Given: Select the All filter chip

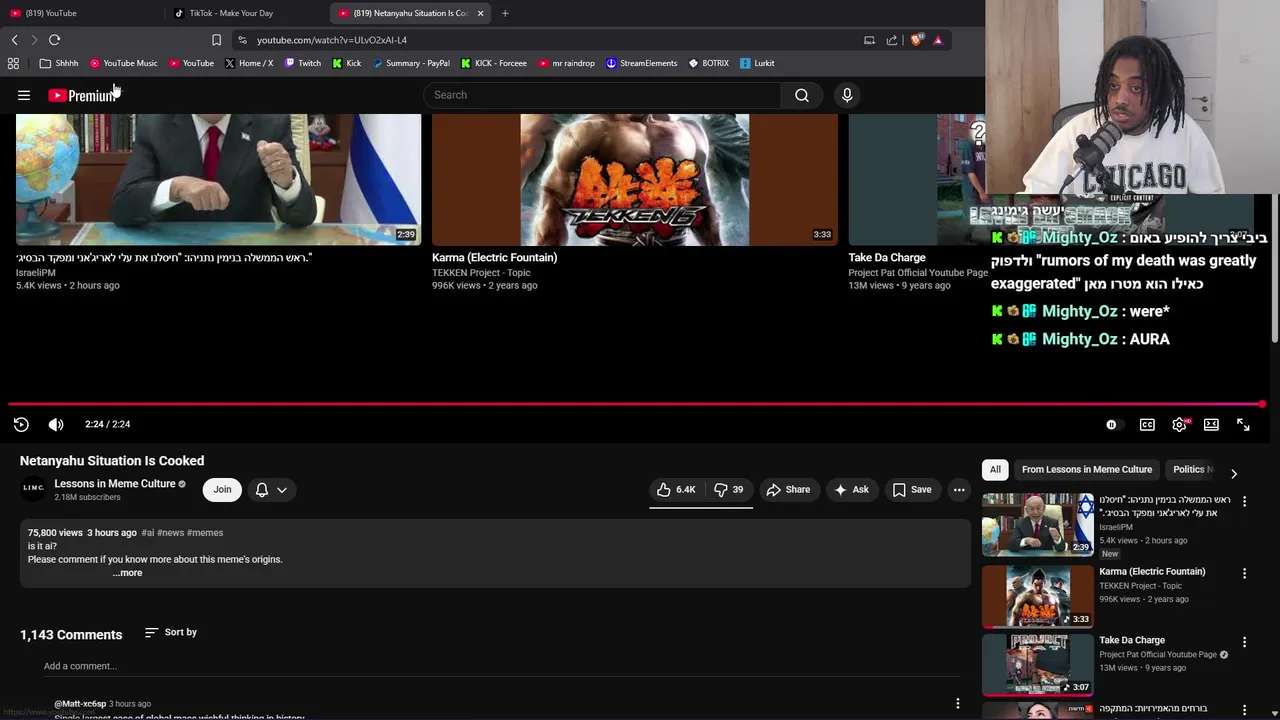Looking at the screenshot, I should click(995, 469).
